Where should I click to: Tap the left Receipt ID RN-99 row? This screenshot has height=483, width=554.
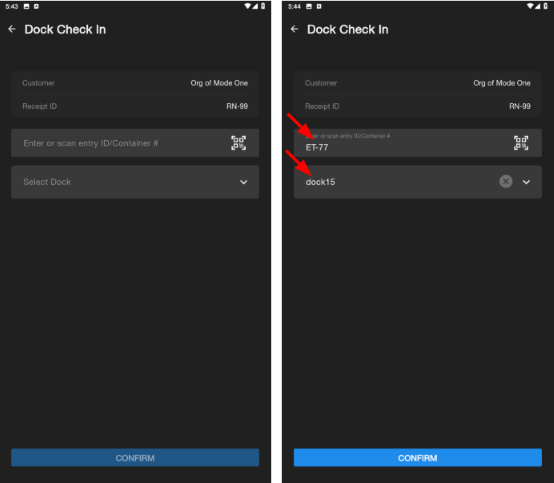[x=135, y=106]
